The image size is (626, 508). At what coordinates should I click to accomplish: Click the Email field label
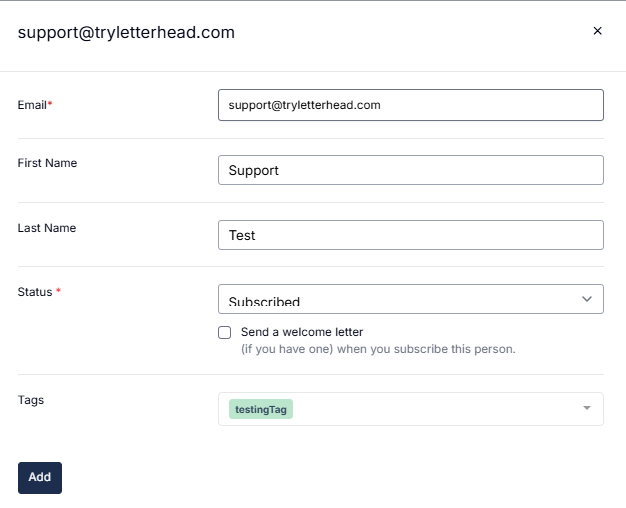[x=33, y=104]
